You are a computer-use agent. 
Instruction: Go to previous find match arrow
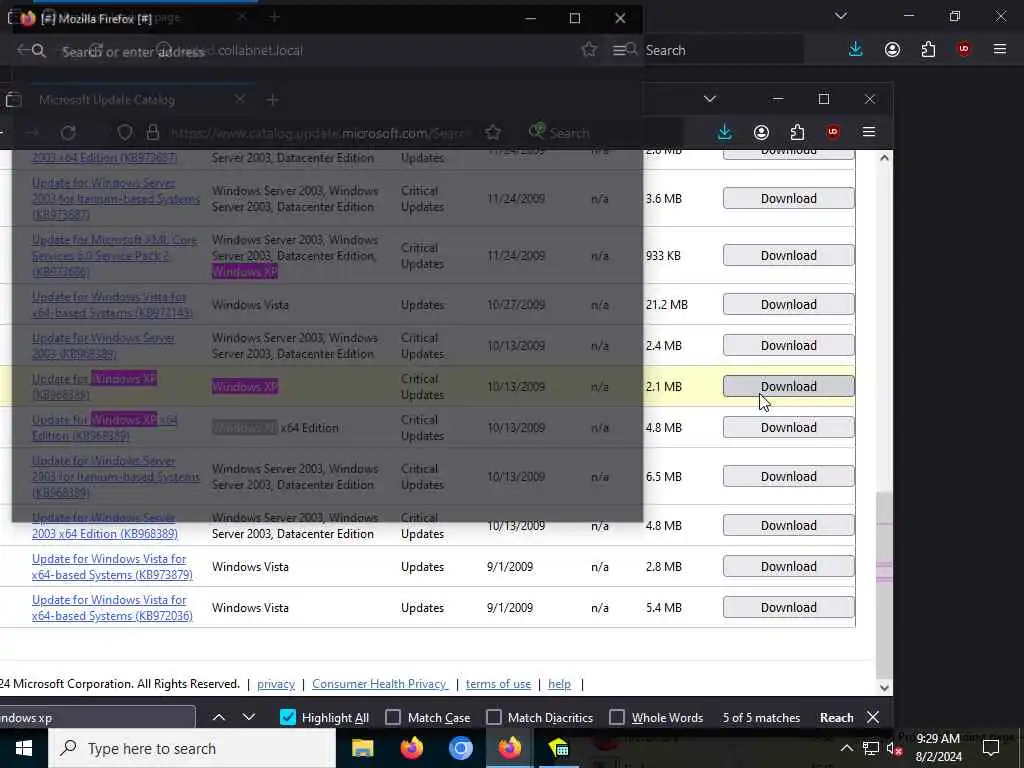(x=219, y=717)
